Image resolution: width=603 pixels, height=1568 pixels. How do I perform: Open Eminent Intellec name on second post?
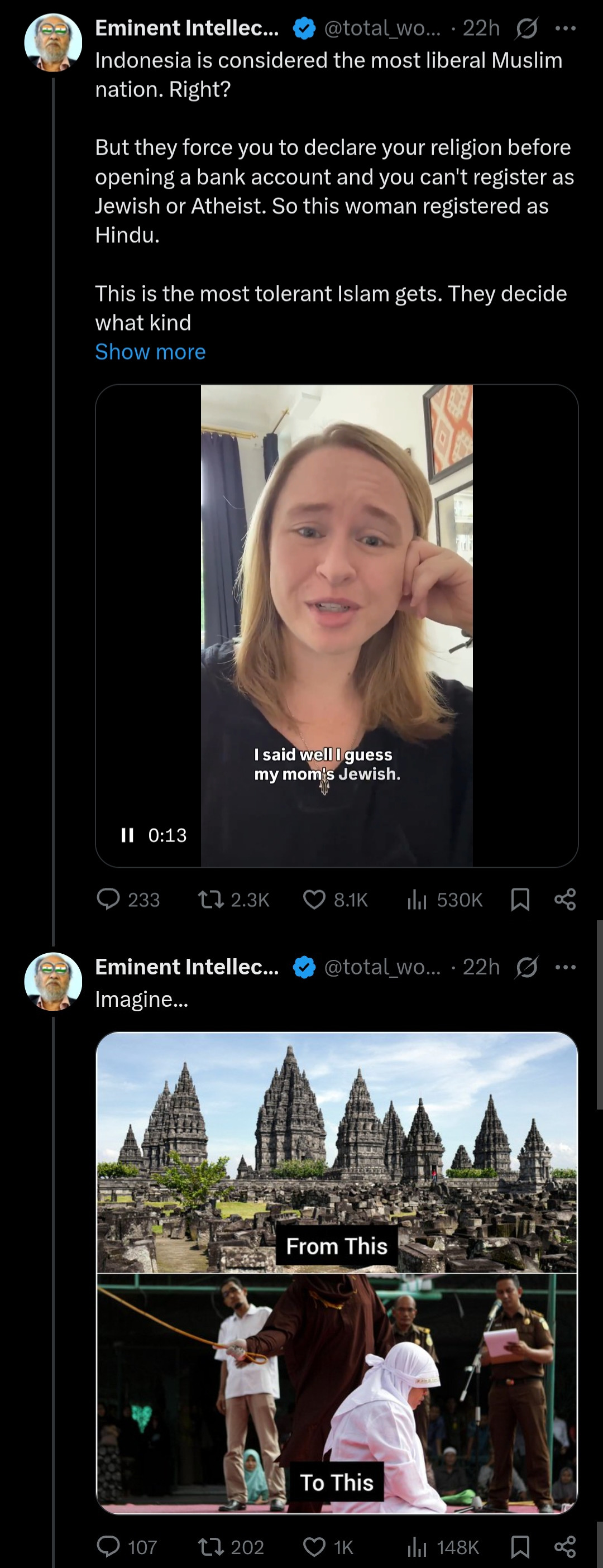click(187, 967)
